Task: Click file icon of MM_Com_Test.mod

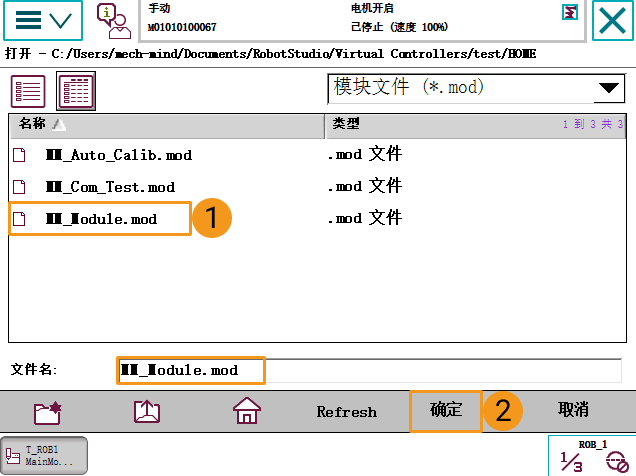Action: click(19, 187)
